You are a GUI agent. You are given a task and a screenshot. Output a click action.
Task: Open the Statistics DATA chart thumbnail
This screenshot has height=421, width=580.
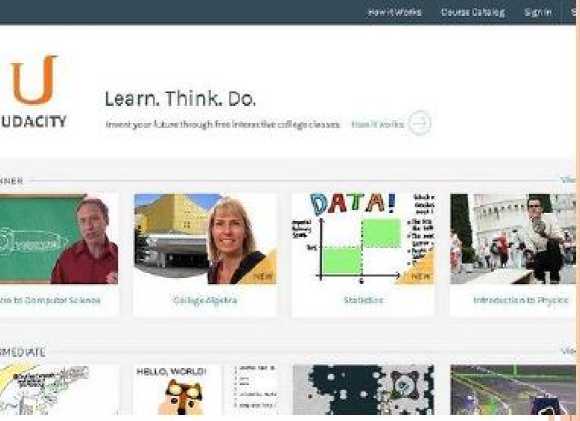pos(363,239)
